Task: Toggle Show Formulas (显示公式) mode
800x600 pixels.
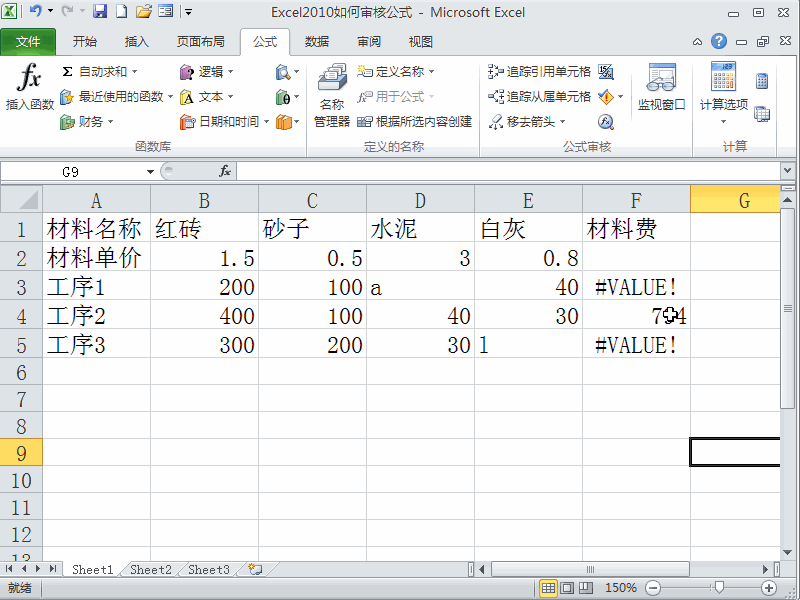Action: tap(608, 71)
